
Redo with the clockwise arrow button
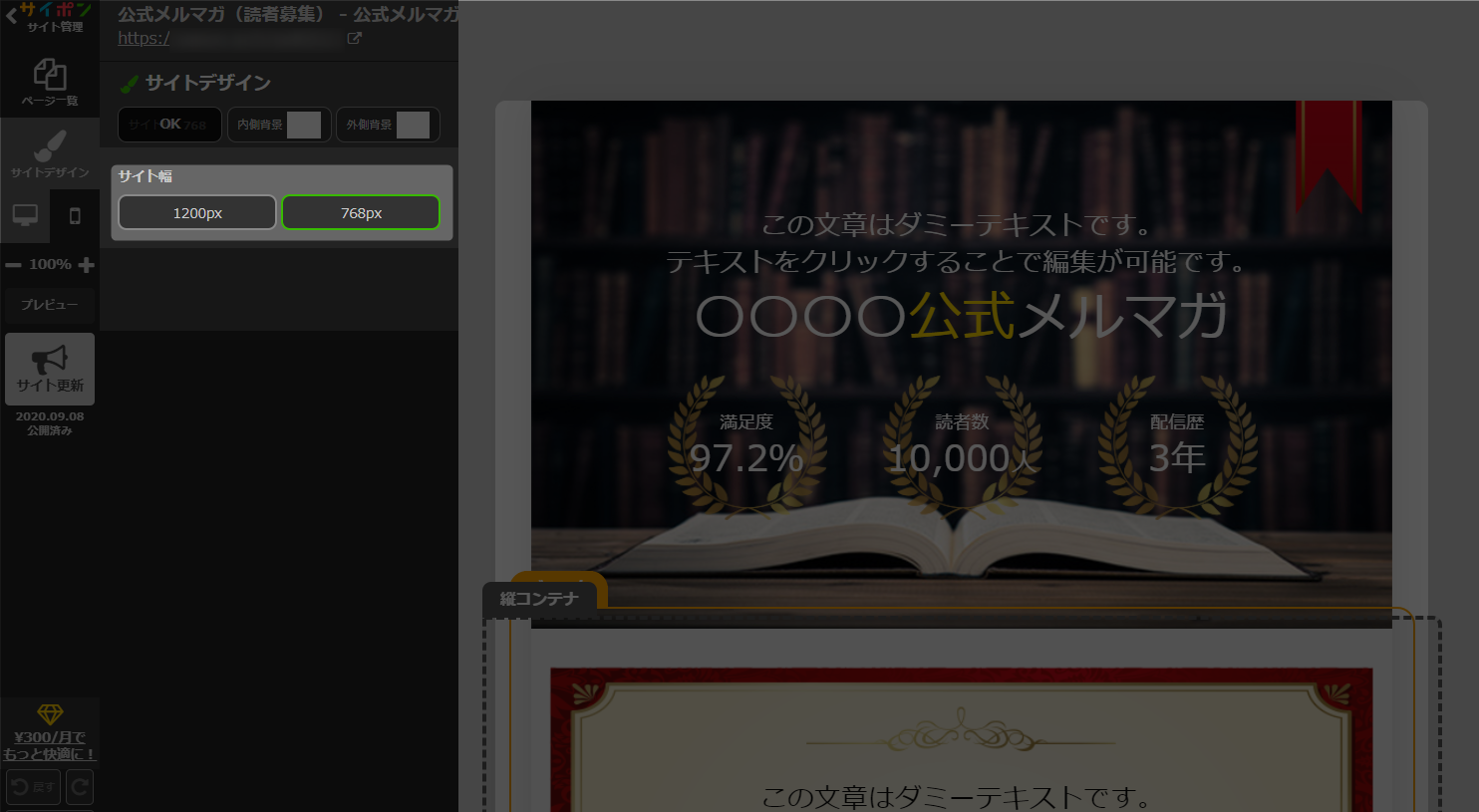[80, 787]
